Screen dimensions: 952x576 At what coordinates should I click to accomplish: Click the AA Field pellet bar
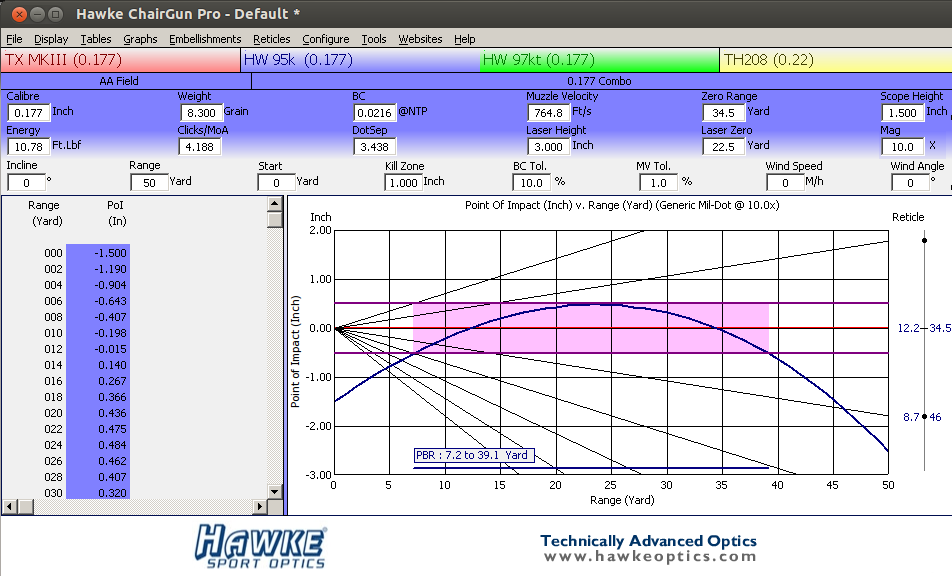click(126, 81)
